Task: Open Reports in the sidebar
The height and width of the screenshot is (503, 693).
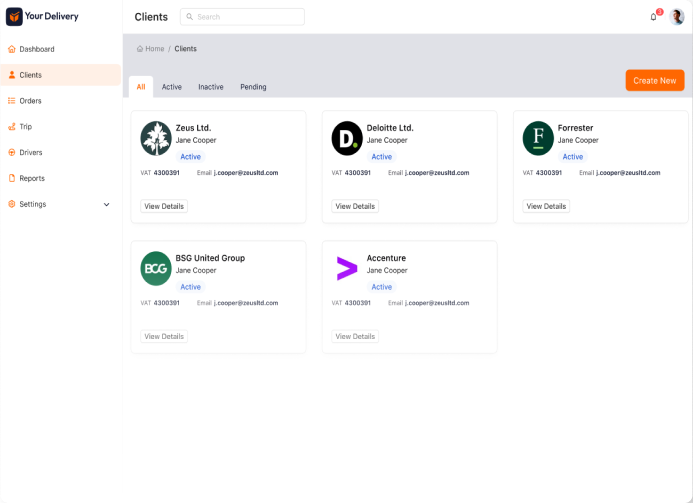Action: click(x=61, y=178)
